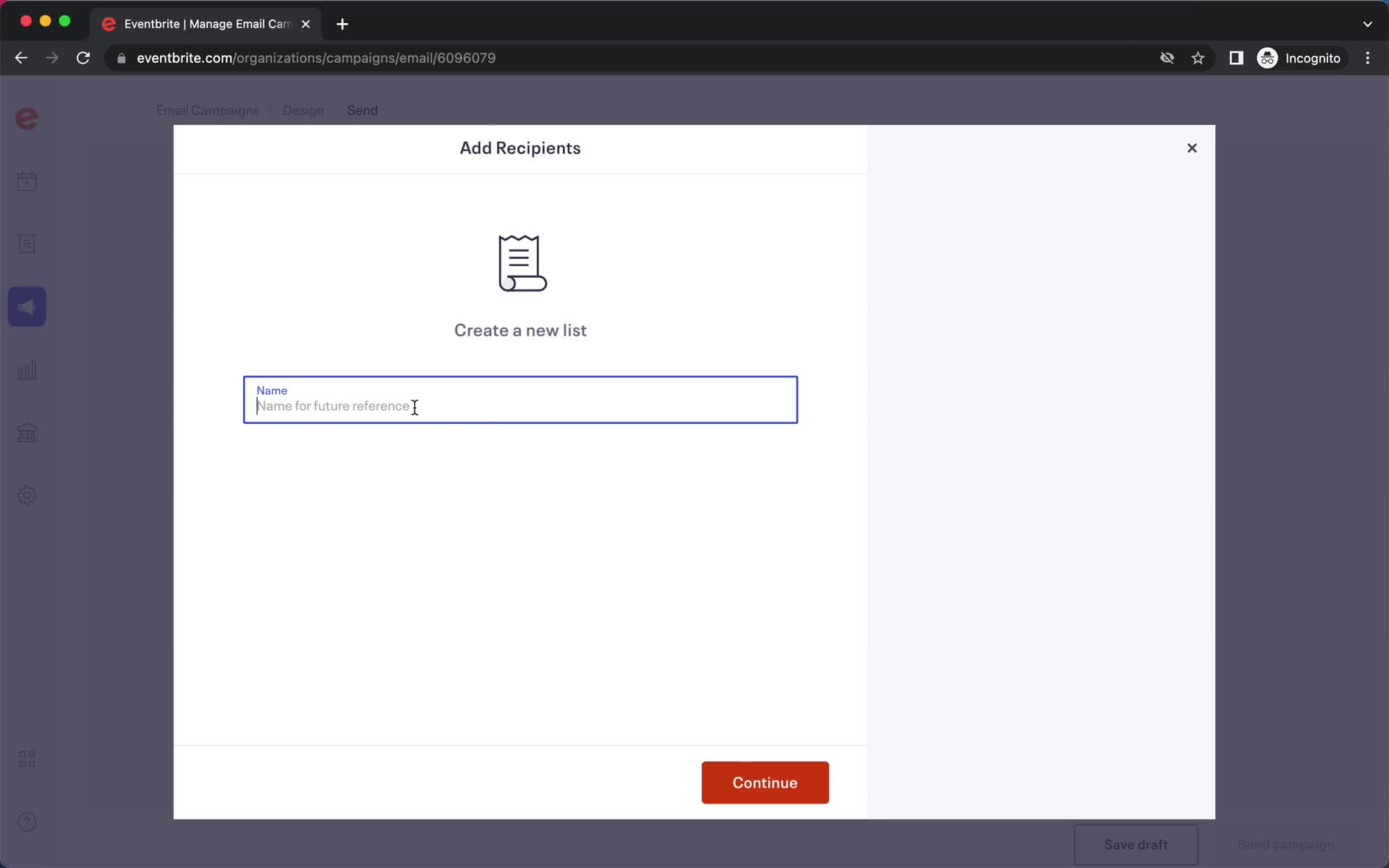
Task: Open the Events calendar sidebar icon
Action: pos(27,182)
